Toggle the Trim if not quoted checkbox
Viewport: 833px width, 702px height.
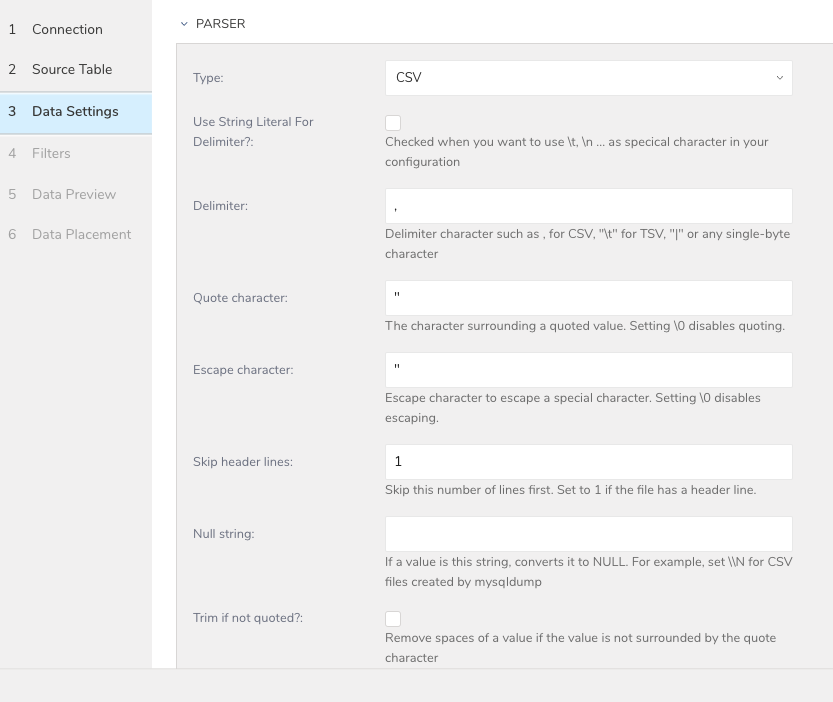point(393,619)
